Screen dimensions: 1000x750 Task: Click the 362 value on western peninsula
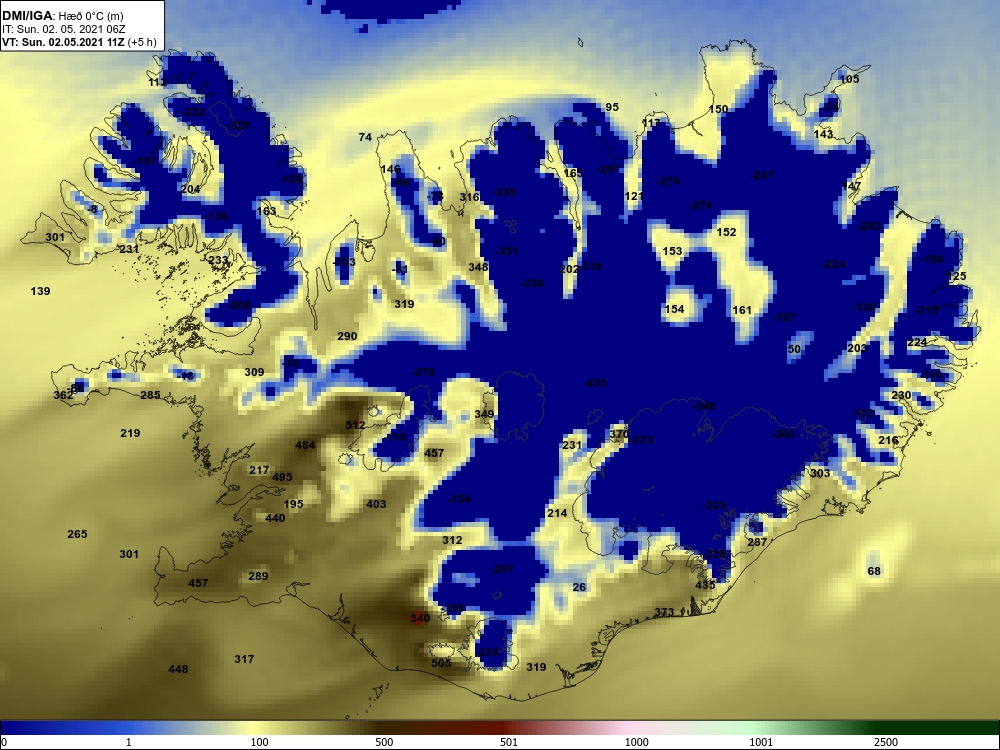tap(63, 395)
